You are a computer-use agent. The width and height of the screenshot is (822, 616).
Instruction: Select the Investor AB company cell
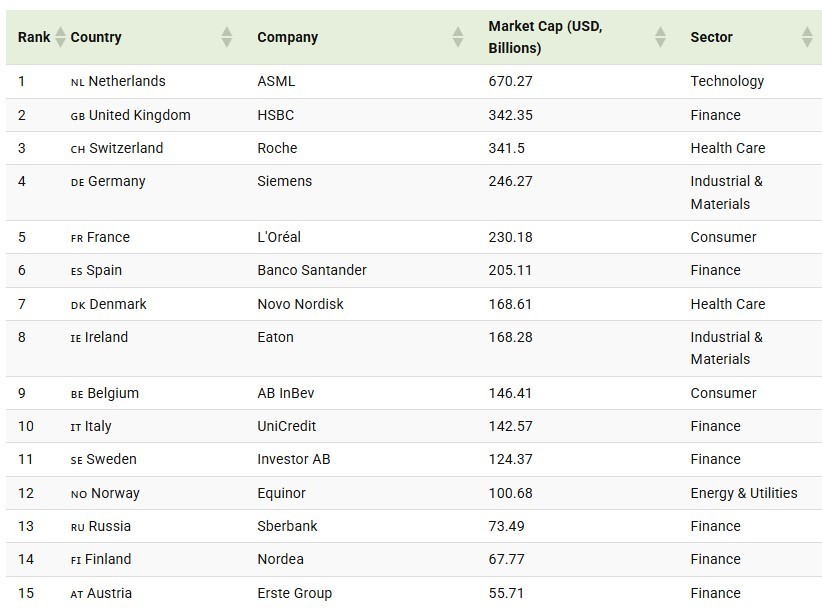[x=294, y=459]
